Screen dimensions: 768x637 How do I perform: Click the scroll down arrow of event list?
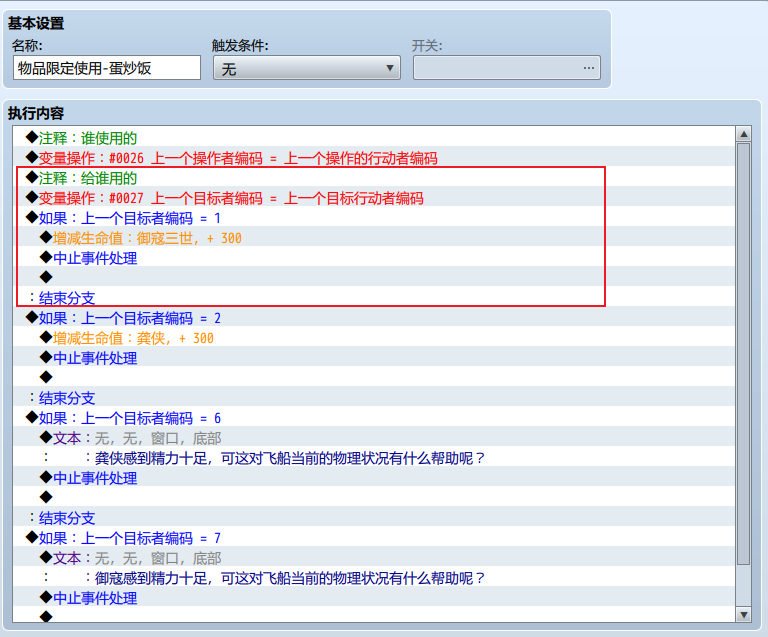pyautogui.click(x=744, y=614)
